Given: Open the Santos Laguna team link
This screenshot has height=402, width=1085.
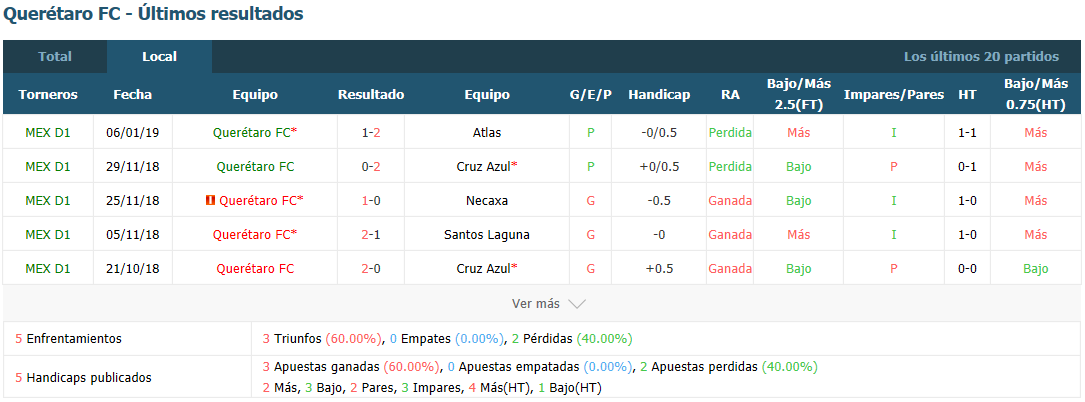Looking at the screenshot, I should (x=487, y=235).
